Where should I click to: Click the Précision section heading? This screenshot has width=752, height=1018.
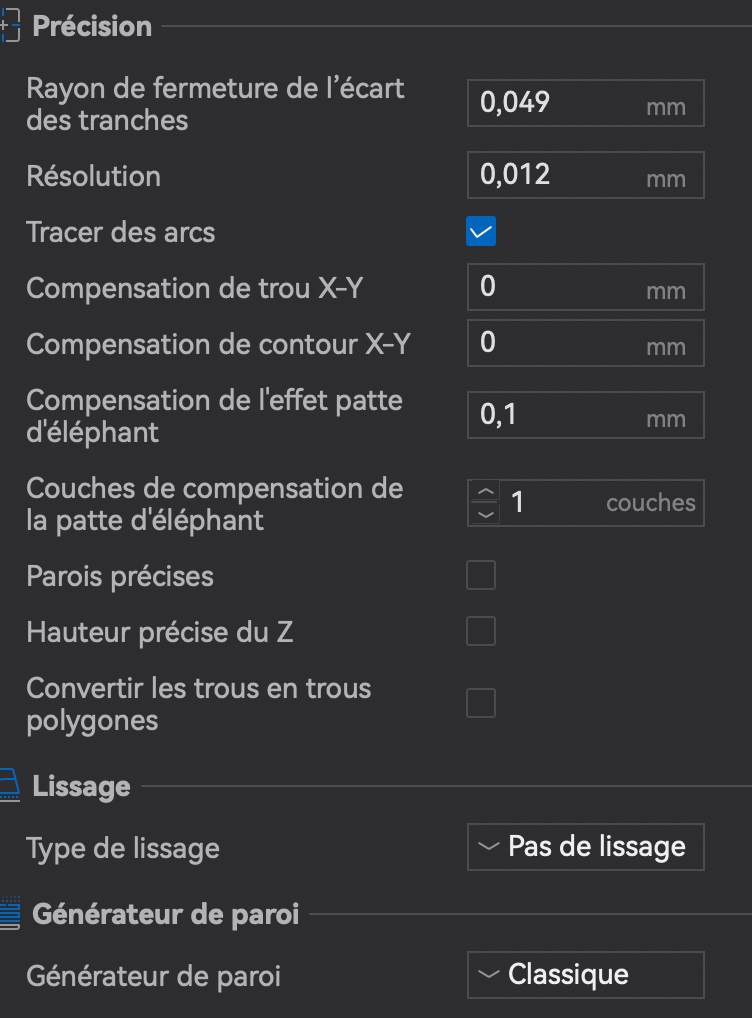92,27
